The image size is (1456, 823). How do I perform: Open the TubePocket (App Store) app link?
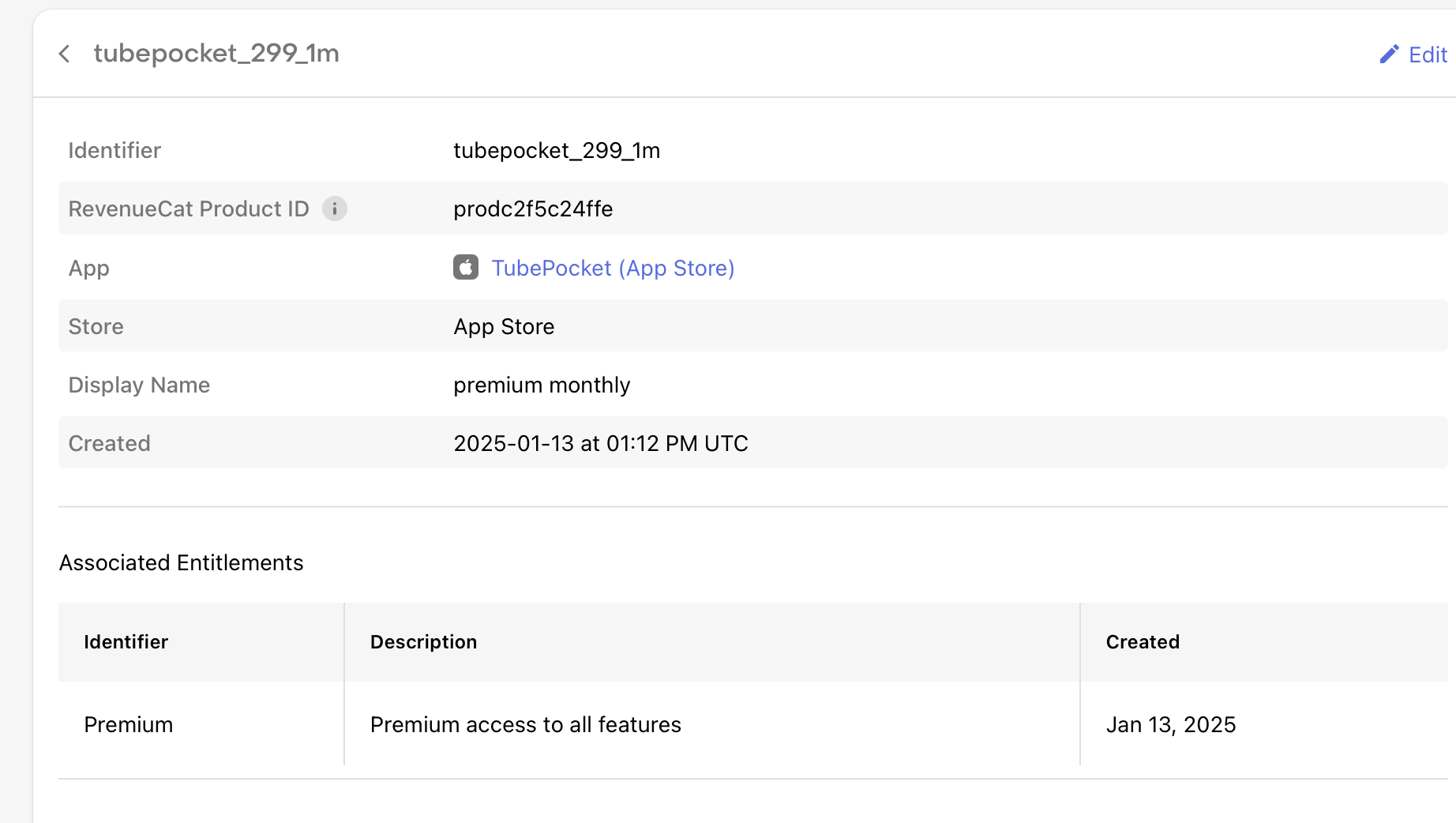[x=614, y=269]
